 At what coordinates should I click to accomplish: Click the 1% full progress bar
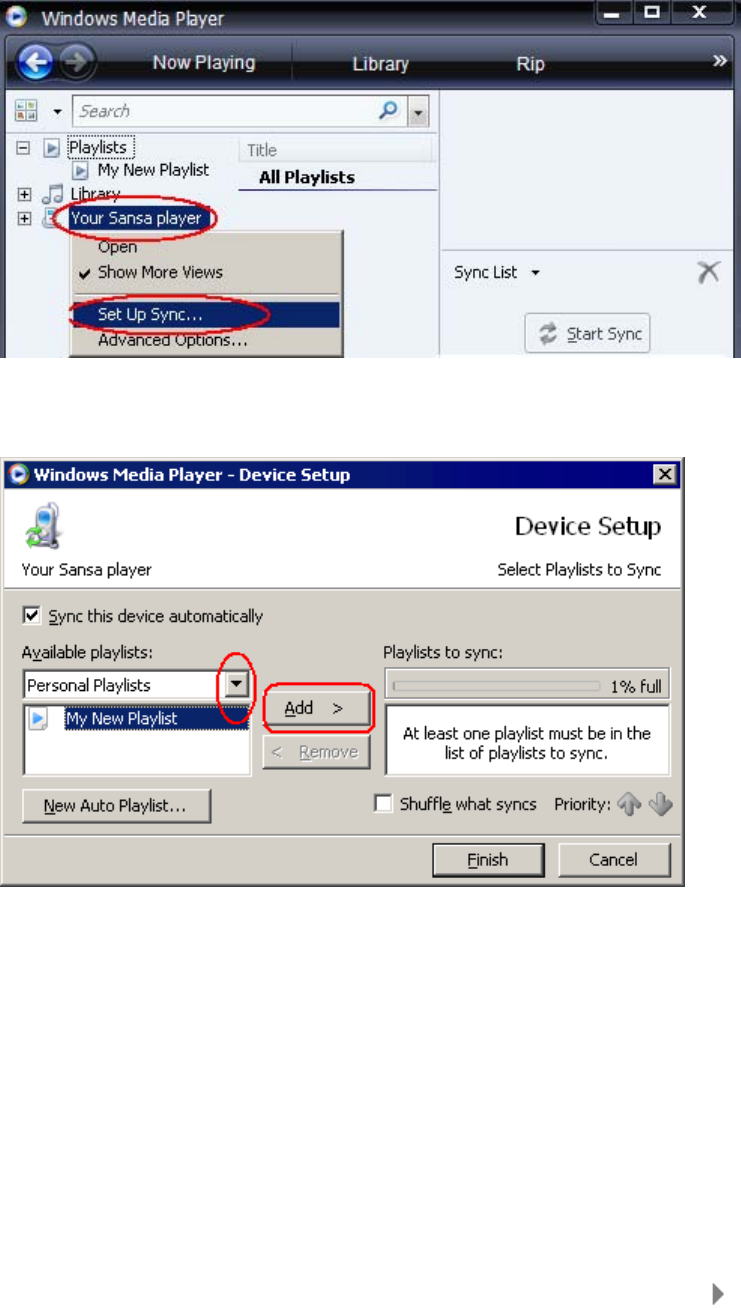click(527, 686)
